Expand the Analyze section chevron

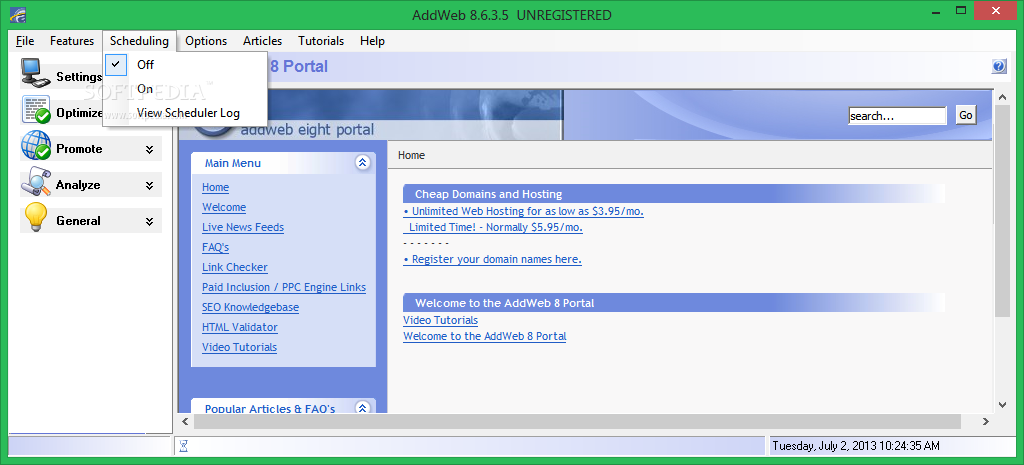click(150, 185)
